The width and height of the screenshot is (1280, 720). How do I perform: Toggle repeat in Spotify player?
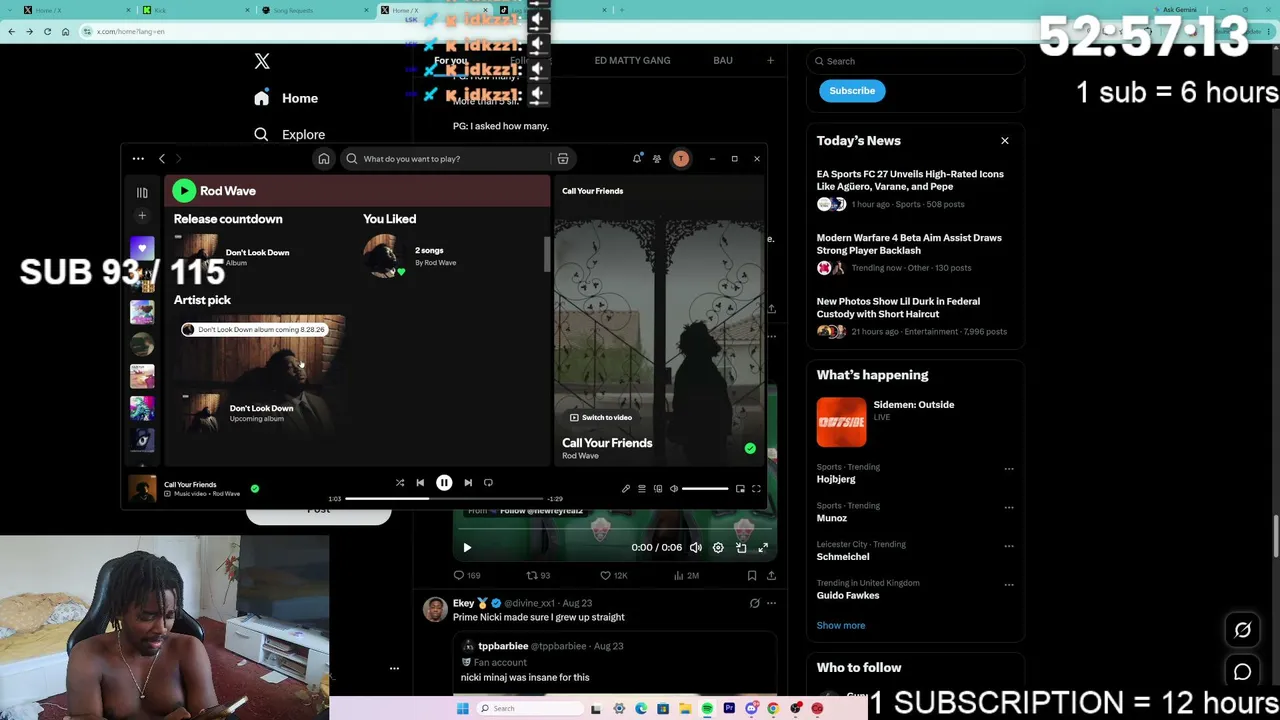tap(488, 483)
